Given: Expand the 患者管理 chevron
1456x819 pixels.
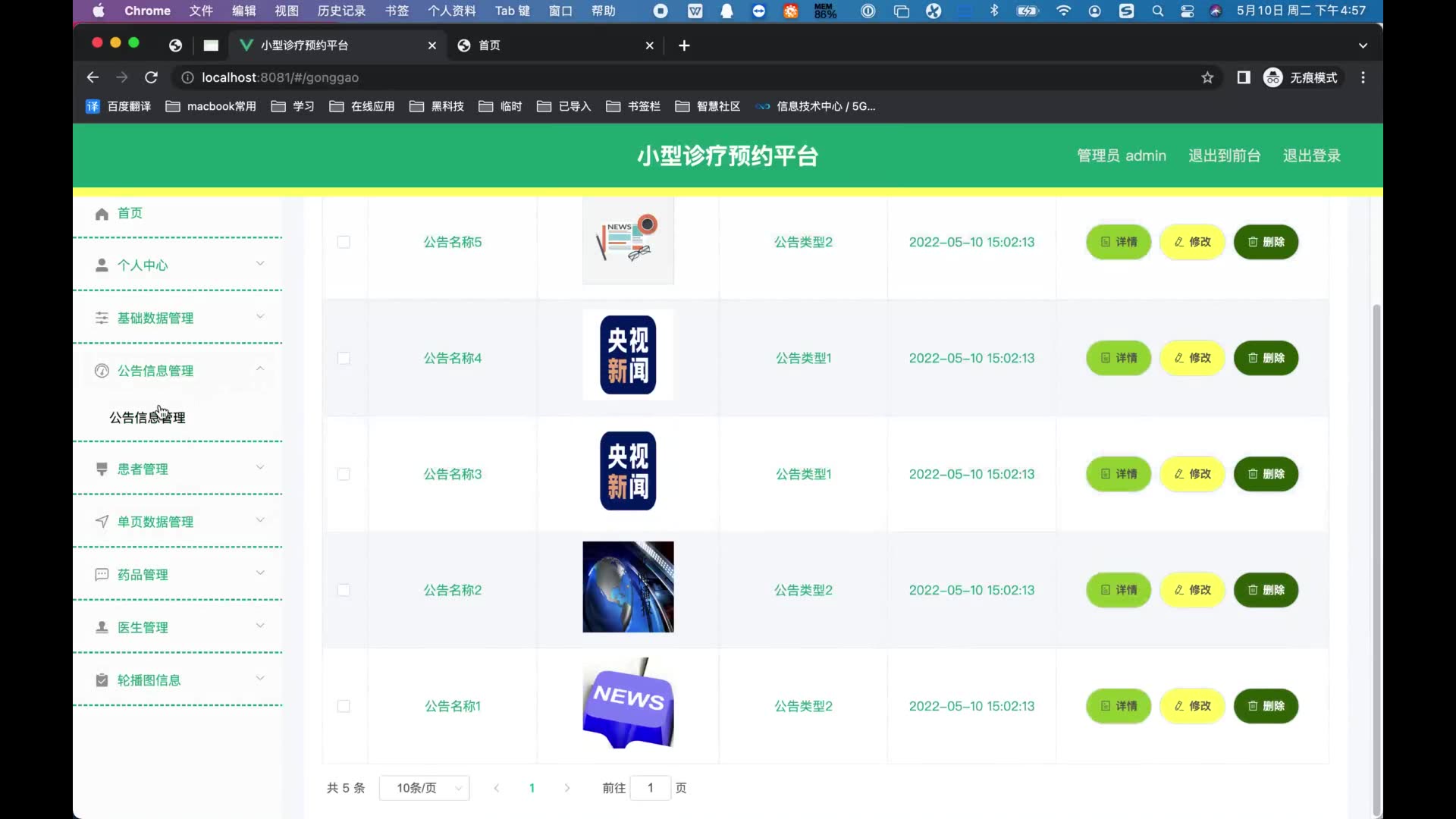Looking at the screenshot, I should [260, 467].
